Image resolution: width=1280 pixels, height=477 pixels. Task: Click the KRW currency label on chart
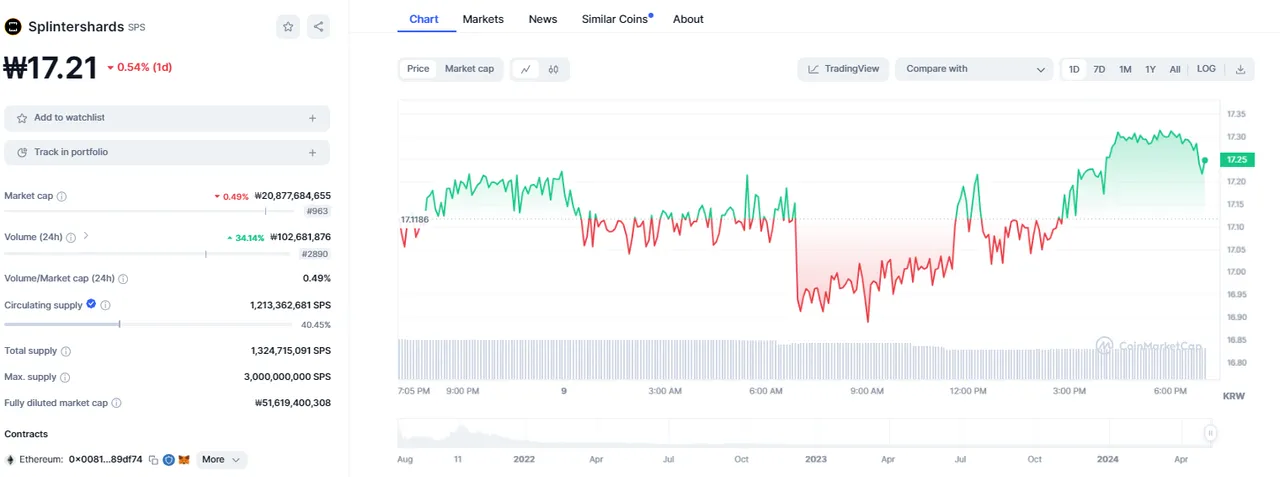point(1234,397)
